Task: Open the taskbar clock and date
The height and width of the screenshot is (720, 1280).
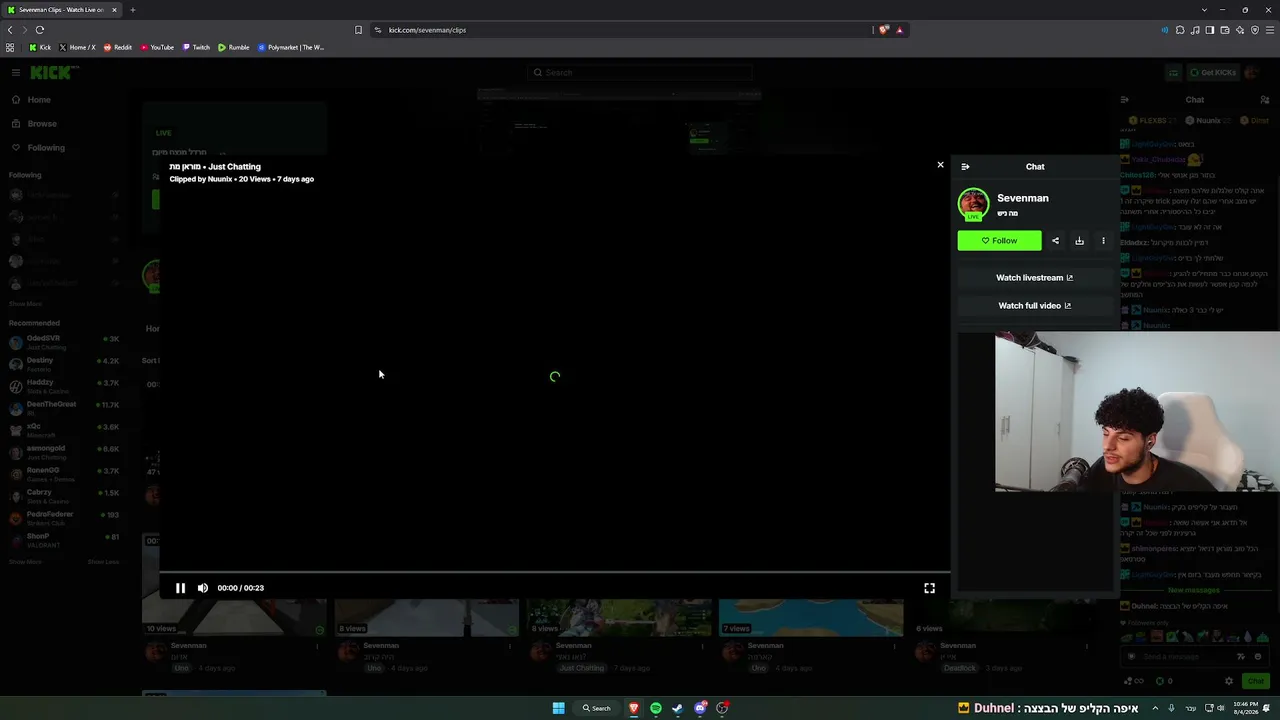Action: pyautogui.click(x=1245, y=708)
